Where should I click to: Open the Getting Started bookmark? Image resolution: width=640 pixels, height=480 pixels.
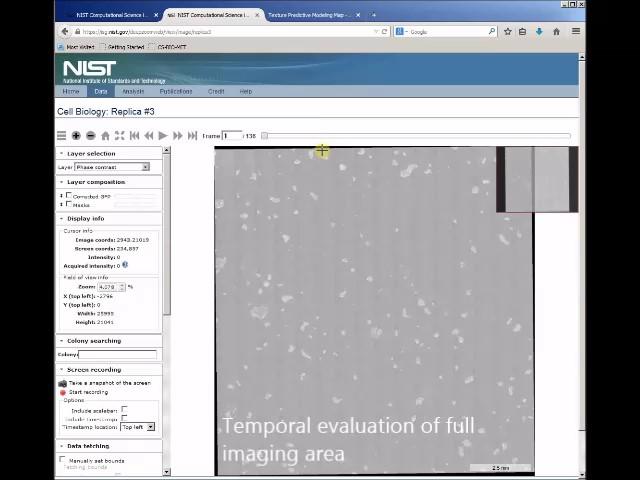(x=122, y=47)
